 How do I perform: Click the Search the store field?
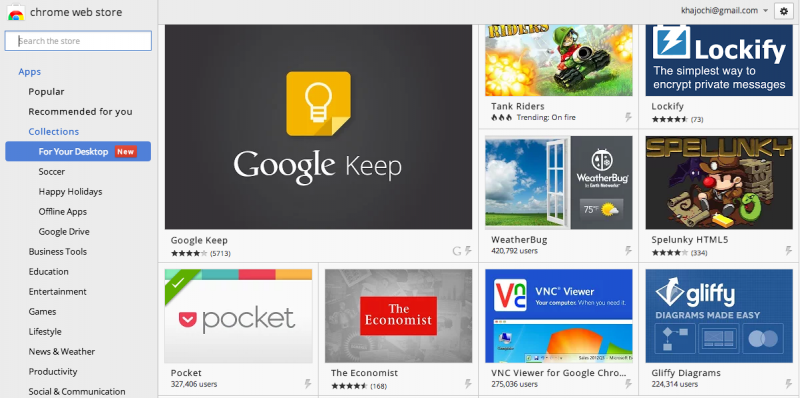(x=78, y=41)
